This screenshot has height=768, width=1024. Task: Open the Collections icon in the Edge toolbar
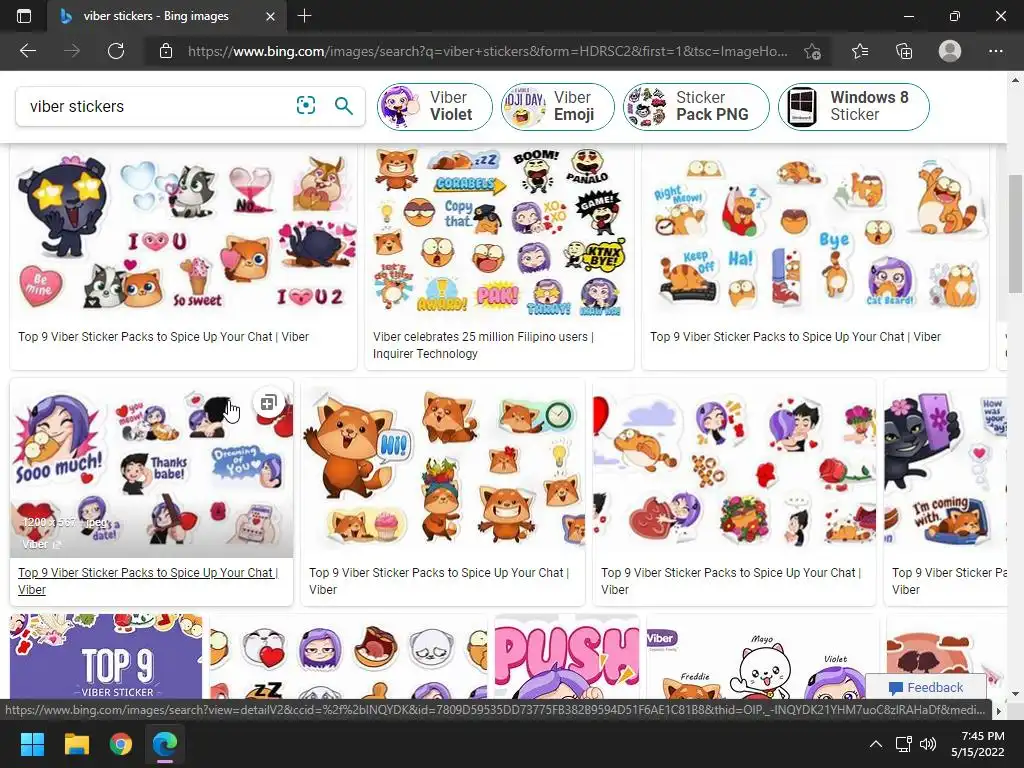tap(904, 51)
